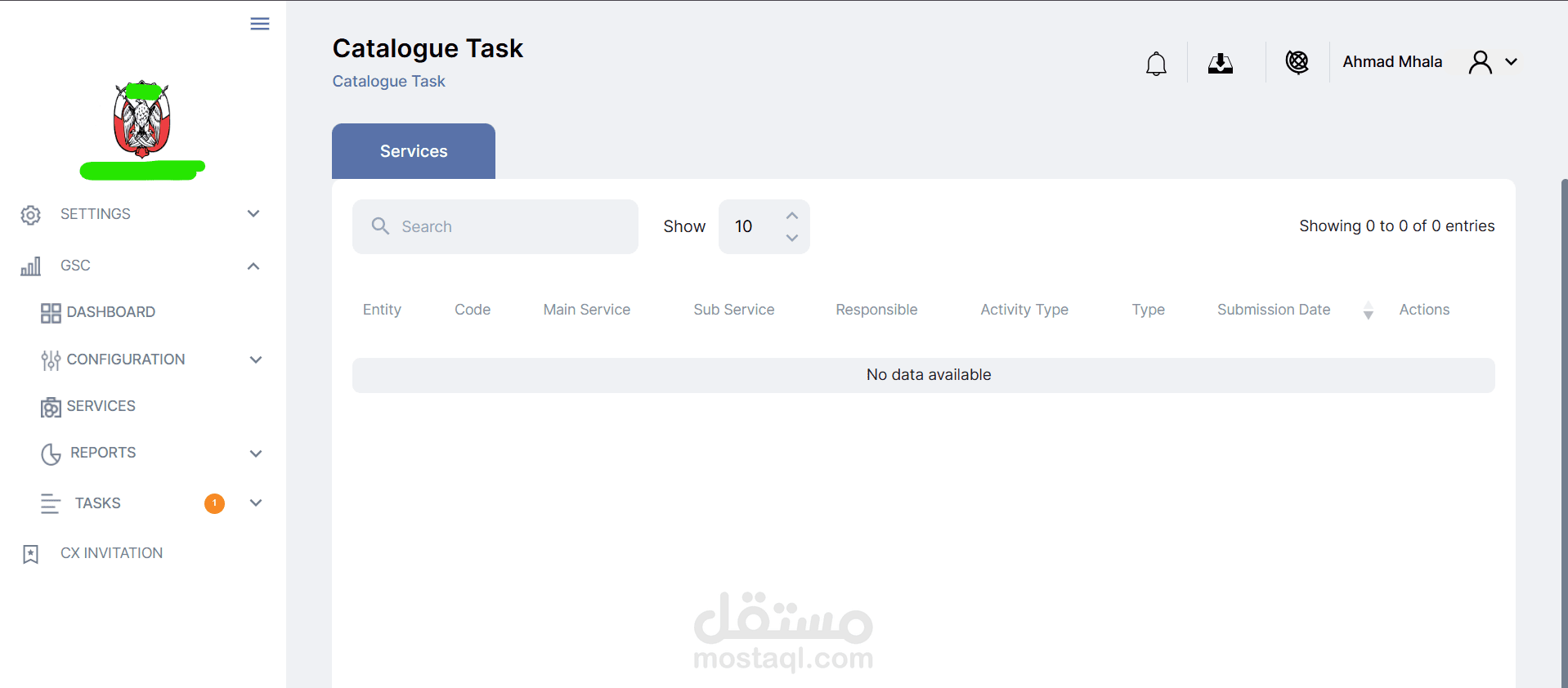Open GSC menu item
This screenshot has height=688, width=1568.
coord(75,266)
